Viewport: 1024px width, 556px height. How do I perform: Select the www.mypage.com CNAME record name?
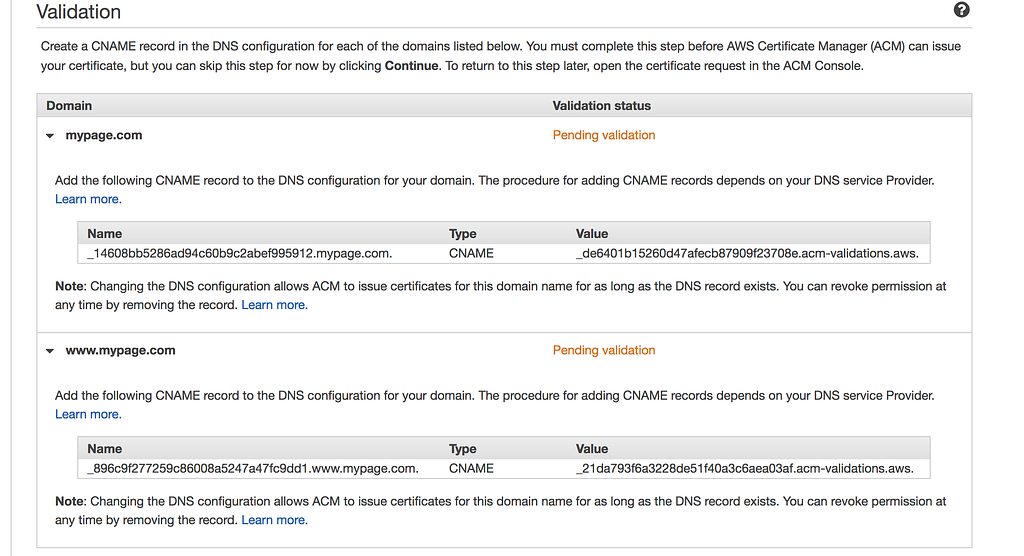click(x=253, y=468)
